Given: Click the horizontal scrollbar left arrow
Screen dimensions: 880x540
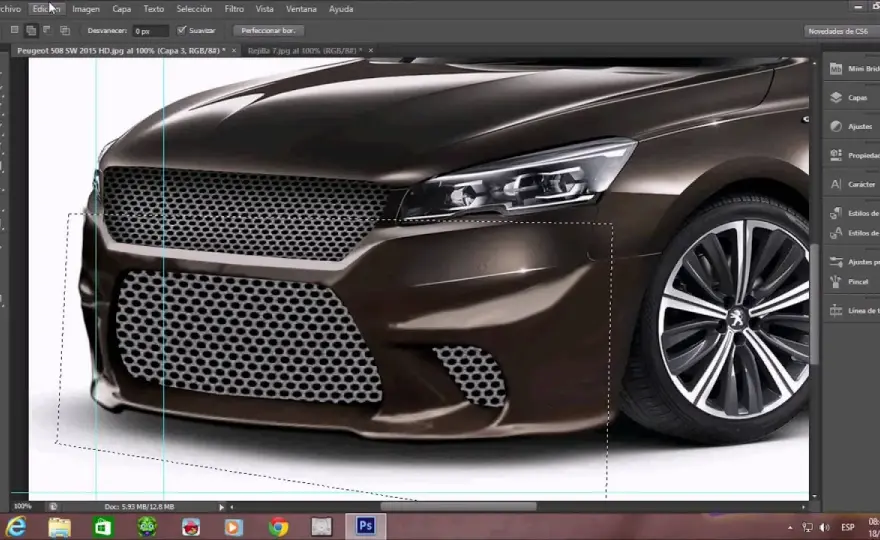Looking at the screenshot, I should click(x=232, y=507).
